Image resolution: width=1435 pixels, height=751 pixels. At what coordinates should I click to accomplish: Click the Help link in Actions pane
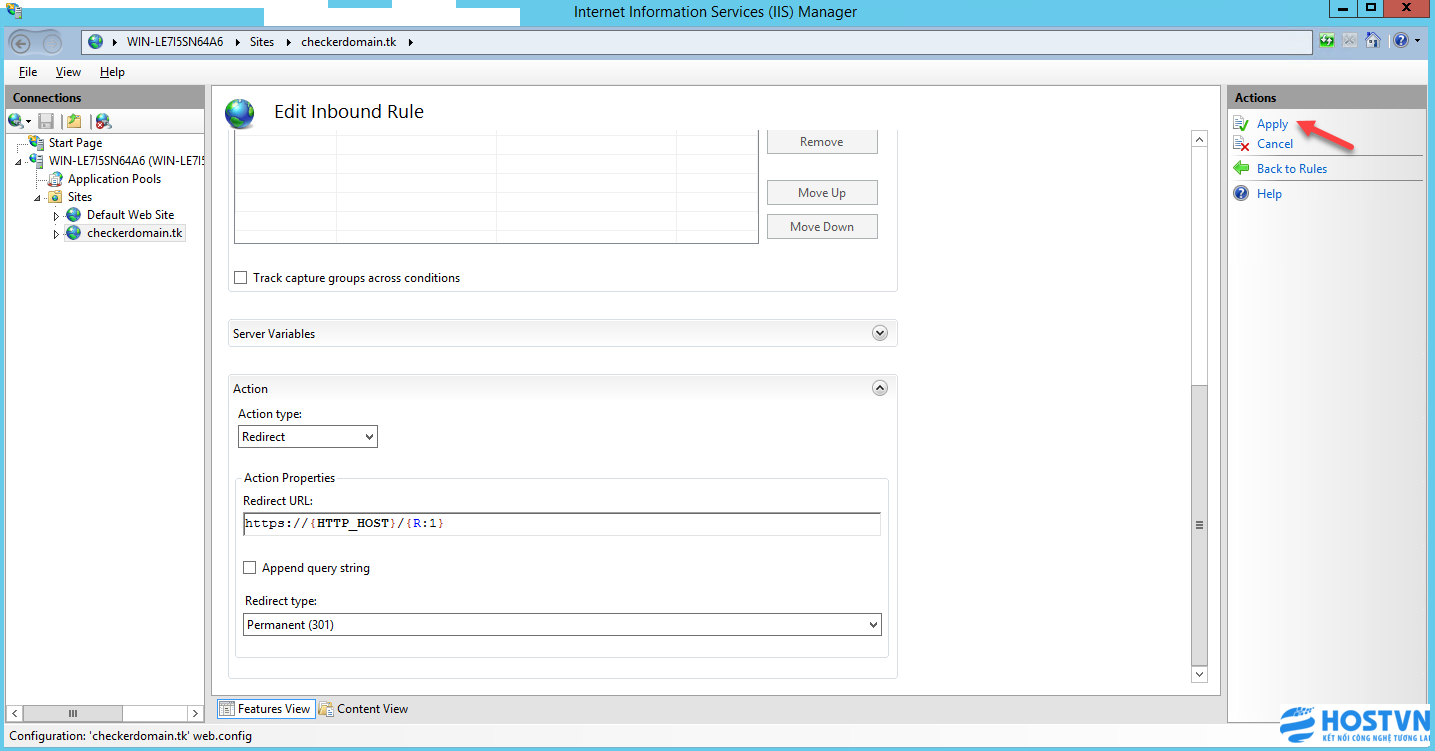pos(1269,194)
